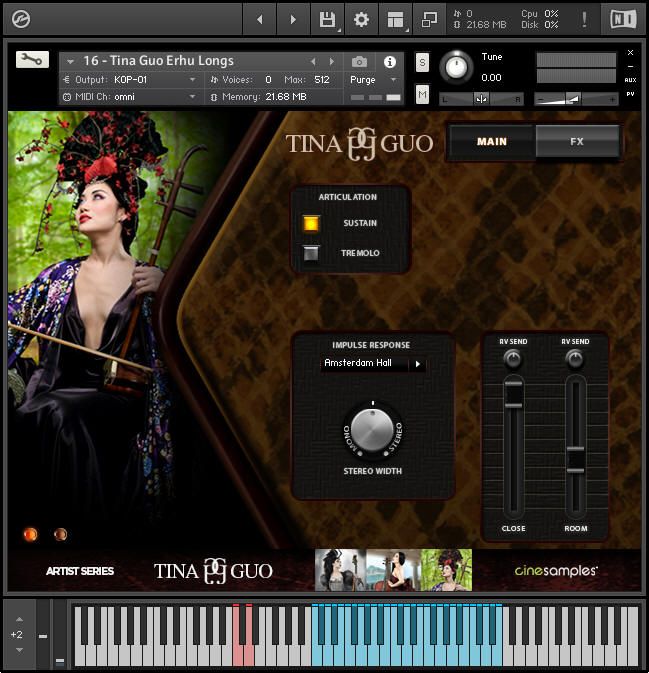Screen dimensions: 649x673
Task: Open the workspace layout panel icon
Action: [395, 19]
